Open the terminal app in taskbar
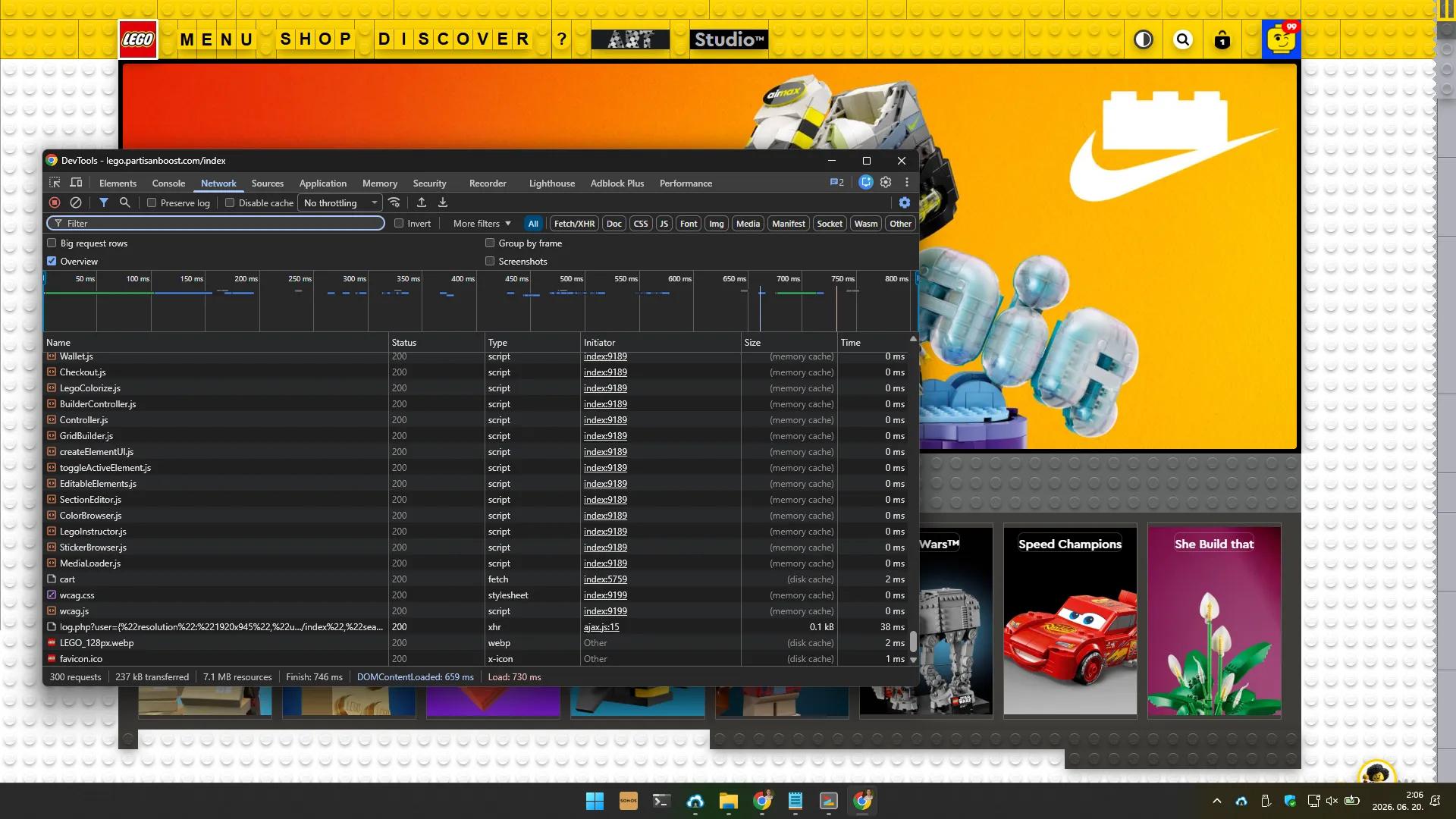The height and width of the screenshot is (819, 1456). (661, 801)
